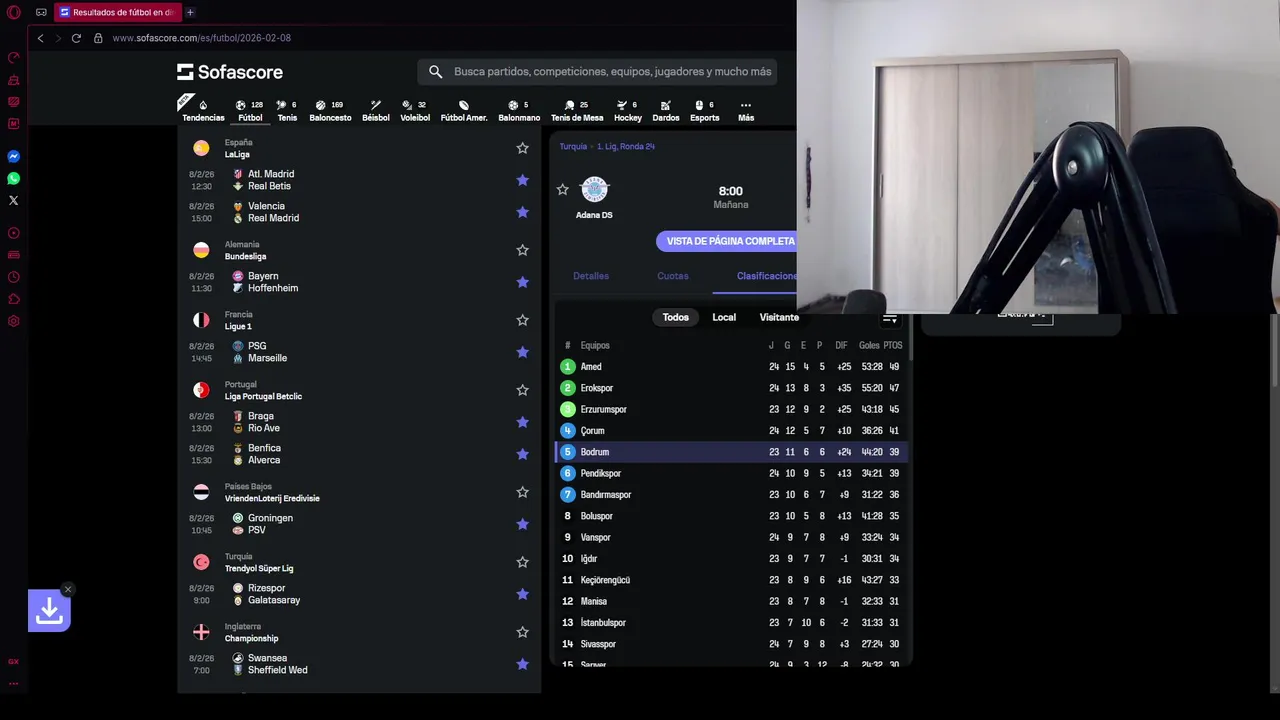Open the Groningen vs PSV match
This screenshot has height=720, width=1280.
pyautogui.click(x=360, y=524)
